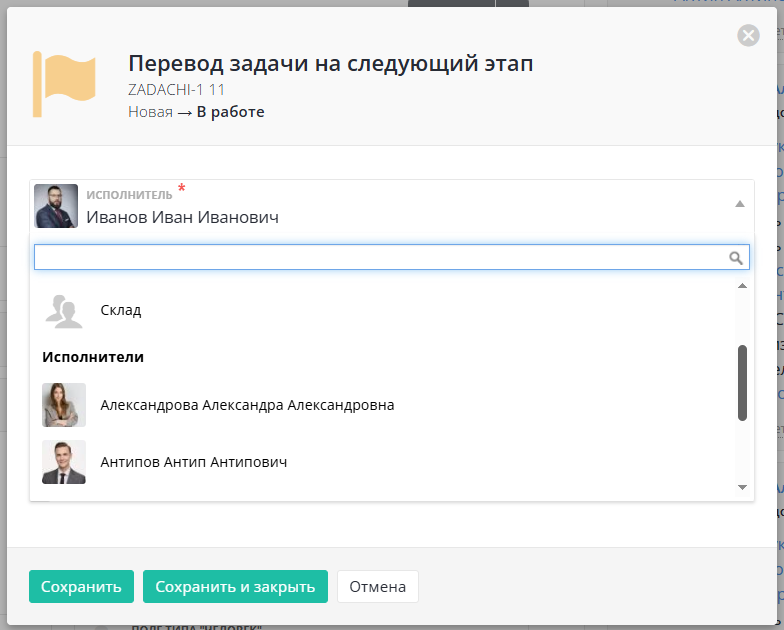Collapse the Исполнитель dropdown with arrow
This screenshot has width=784, height=630.
[x=739, y=204]
